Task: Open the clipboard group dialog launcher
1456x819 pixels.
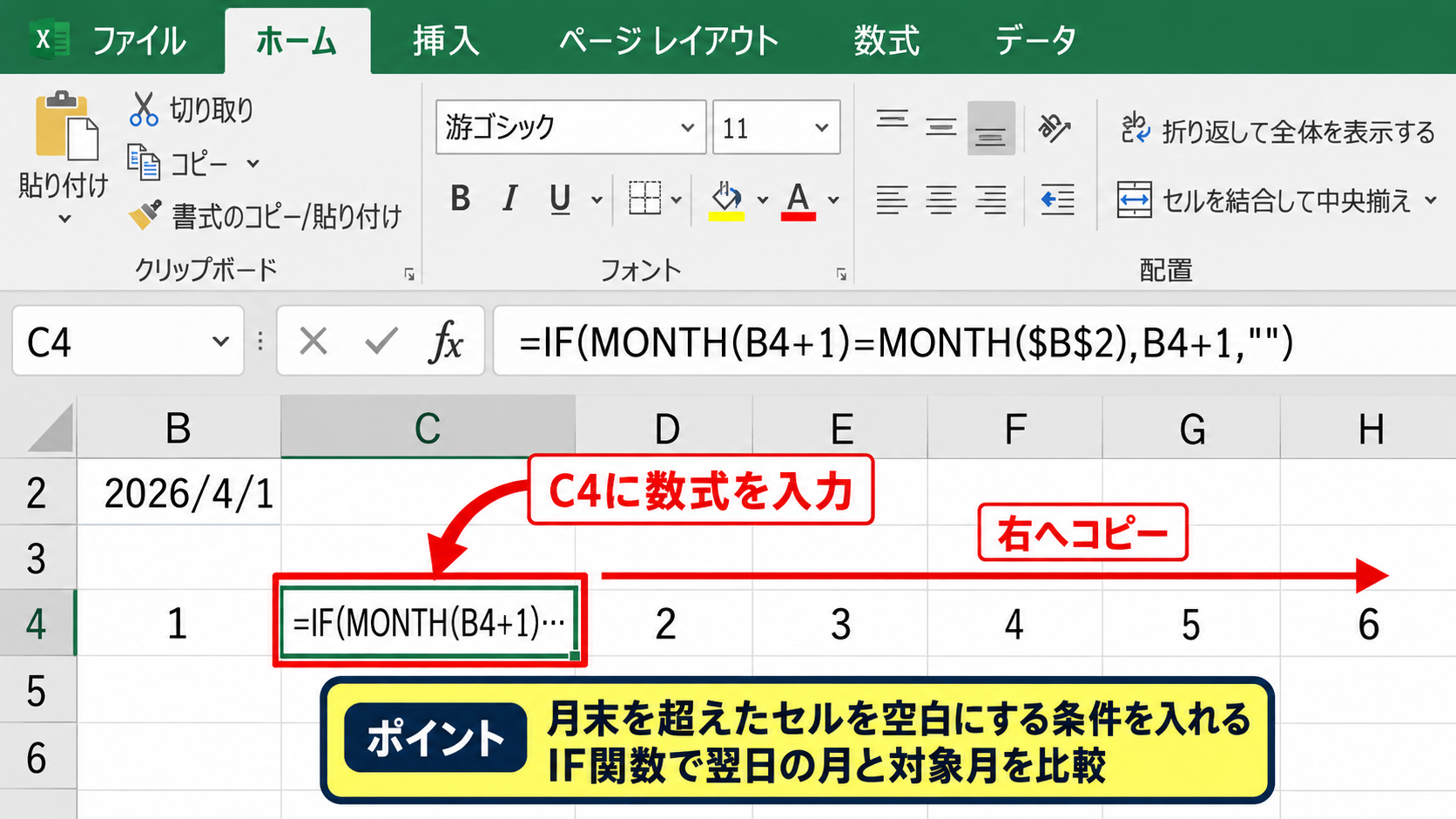Action: (408, 274)
